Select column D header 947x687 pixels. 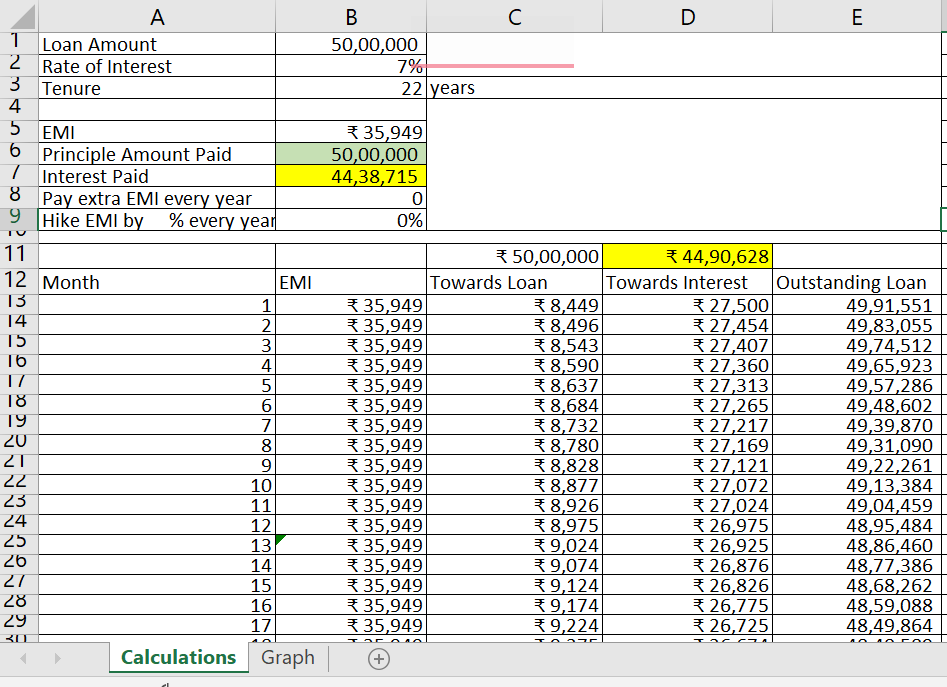(x=687, y=17)
